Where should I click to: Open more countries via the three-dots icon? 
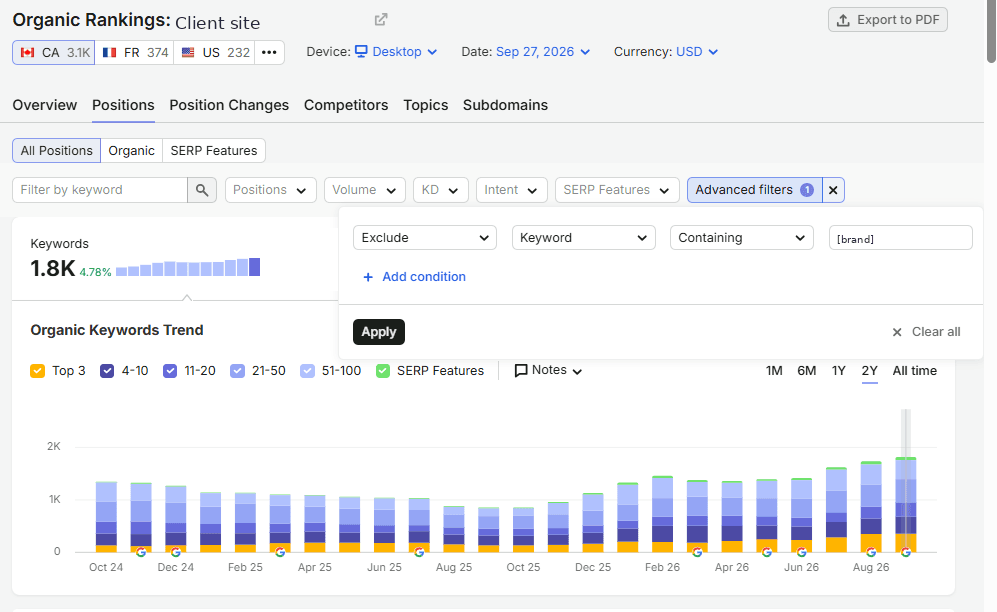270,52
